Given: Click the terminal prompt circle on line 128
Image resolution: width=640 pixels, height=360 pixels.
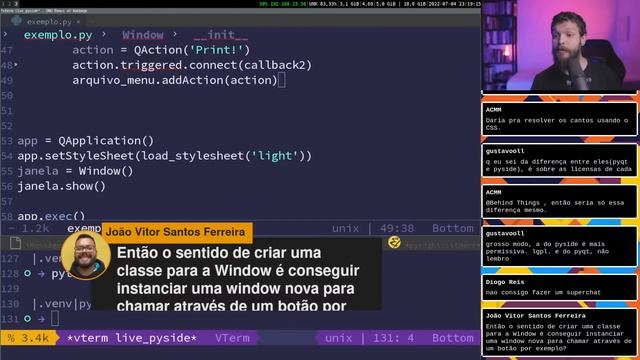Looking at the screenshot, I should [27, 273].
